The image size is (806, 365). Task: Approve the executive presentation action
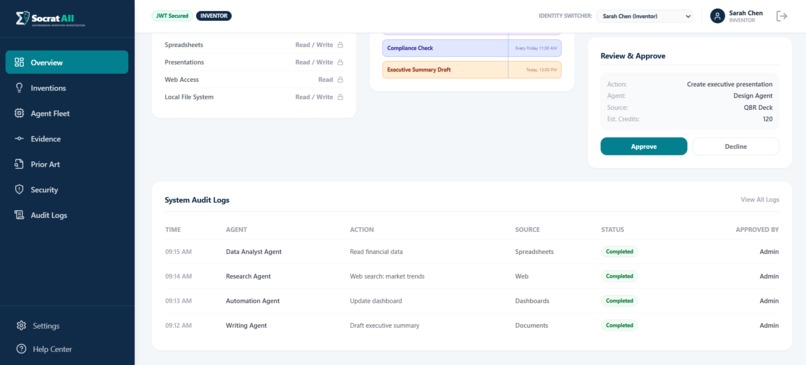point(644,147)
